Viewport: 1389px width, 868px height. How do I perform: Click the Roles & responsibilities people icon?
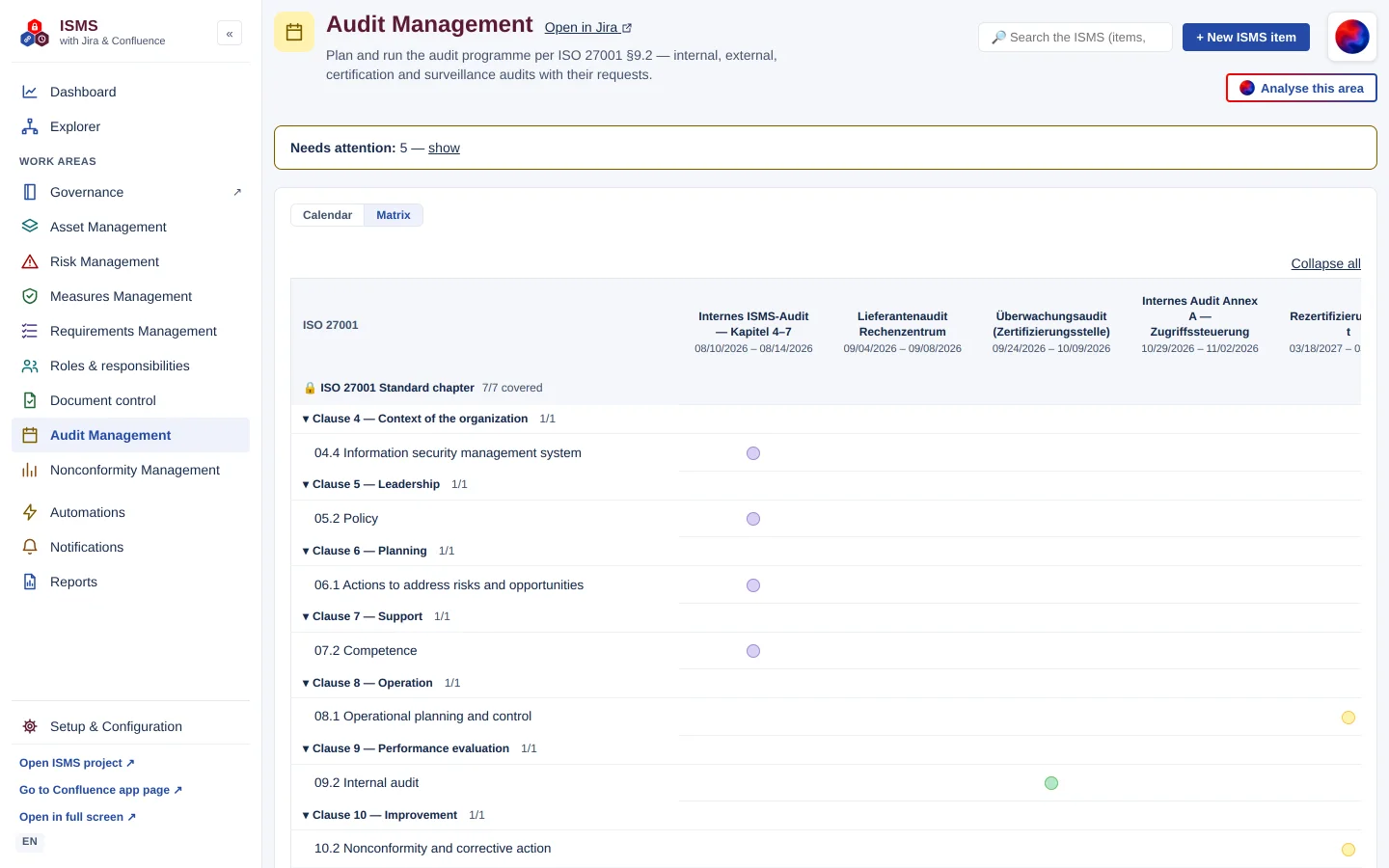[x=30, y=366]
